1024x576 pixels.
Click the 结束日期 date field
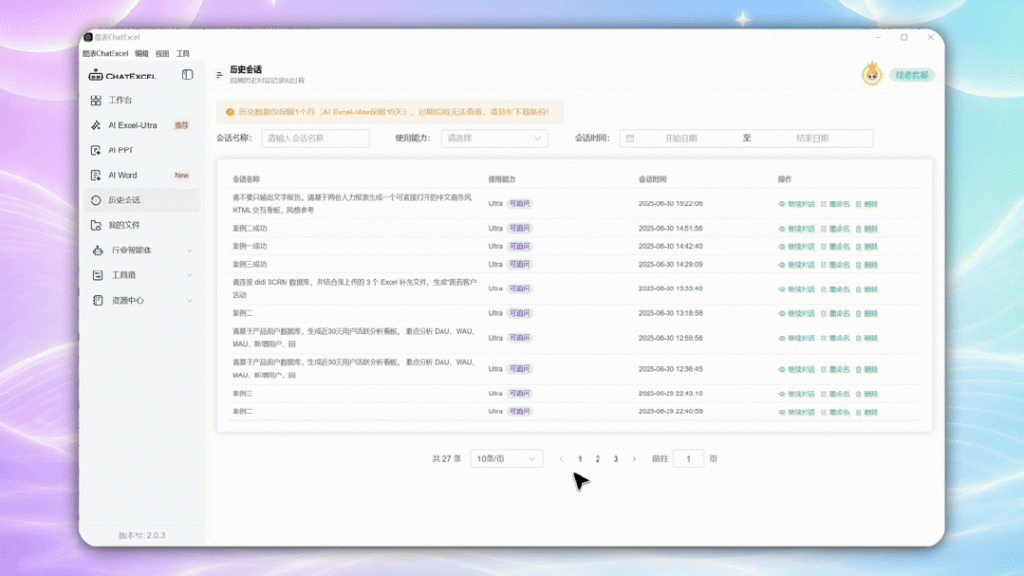812,138
